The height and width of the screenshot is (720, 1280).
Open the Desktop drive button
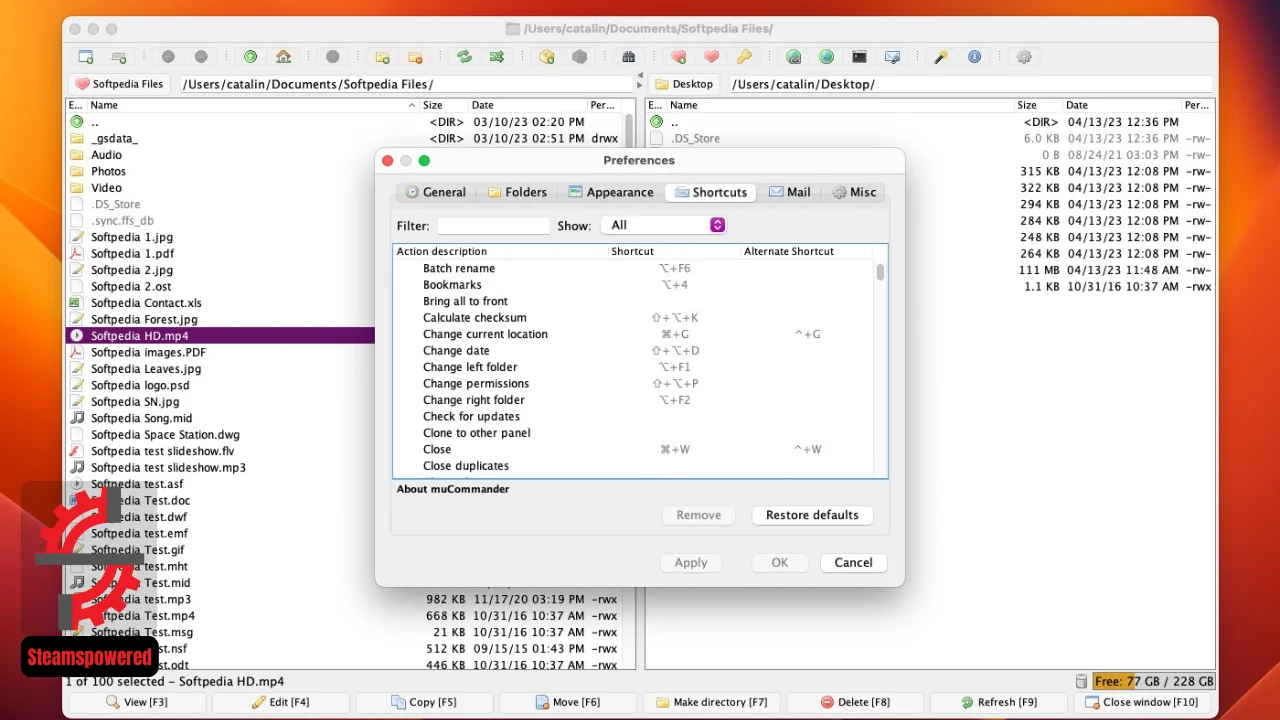pos(685,84)
